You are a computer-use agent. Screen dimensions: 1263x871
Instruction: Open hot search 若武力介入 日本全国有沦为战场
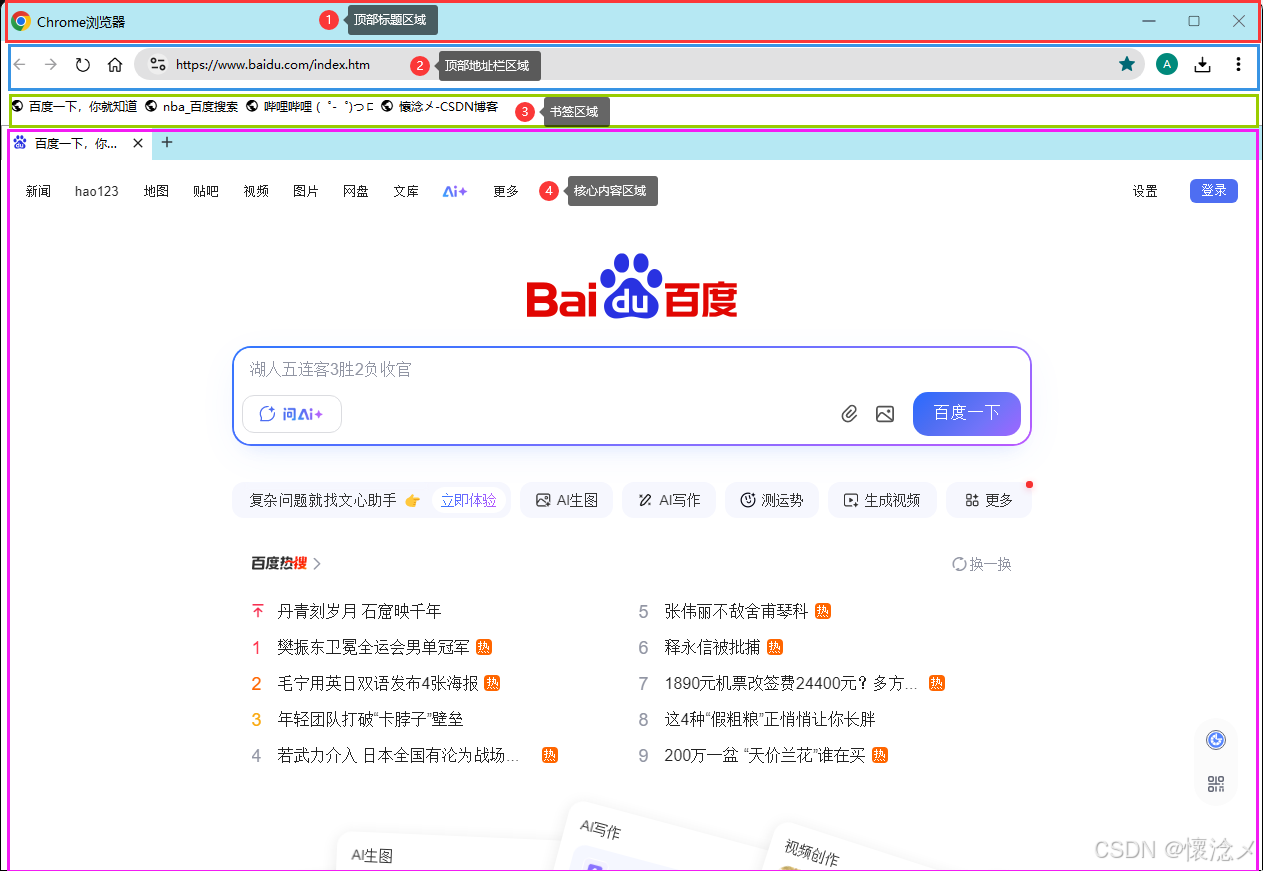398,755
